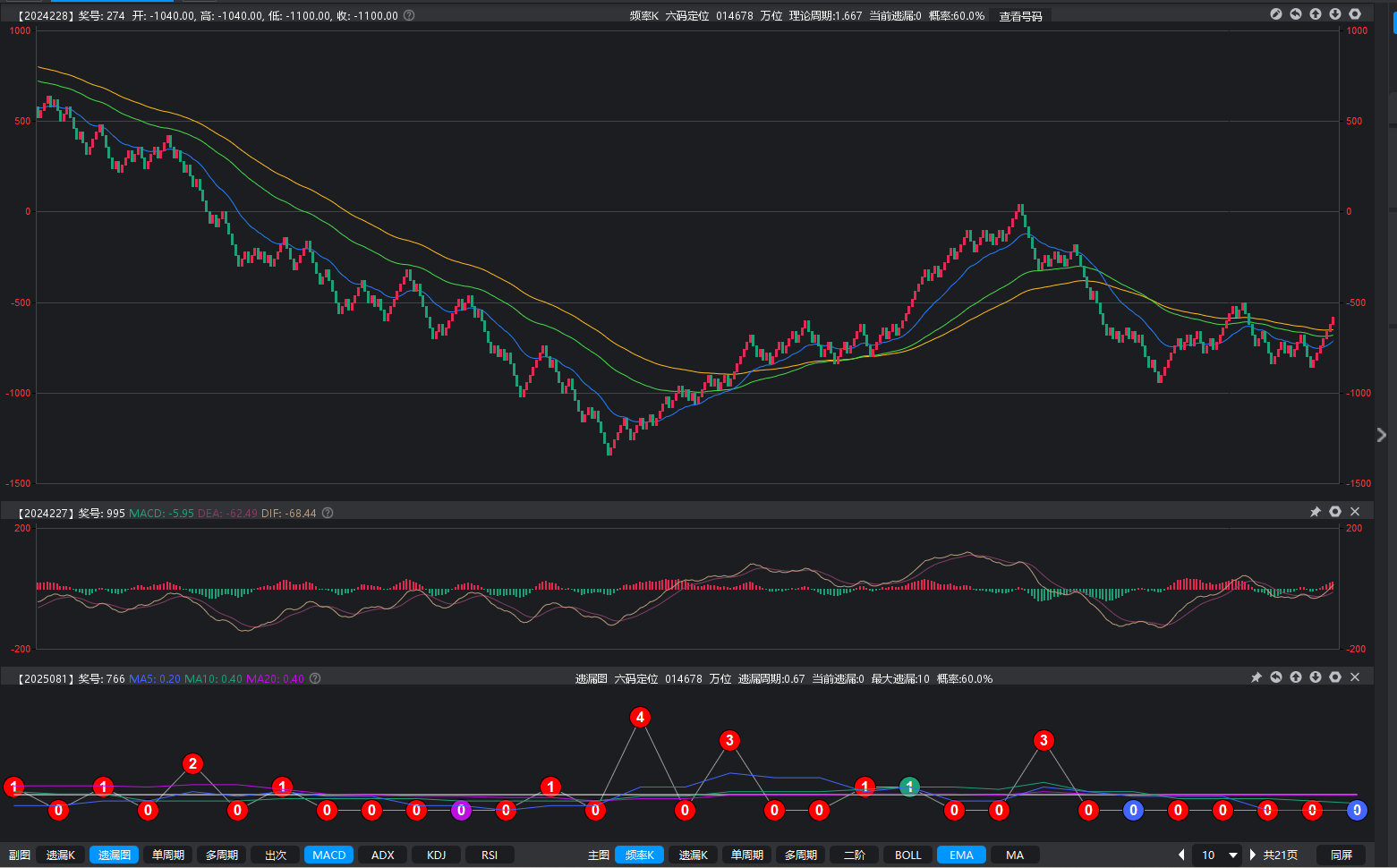
Task: Click DEA: -62.49 value label
Action: (227, 513)
